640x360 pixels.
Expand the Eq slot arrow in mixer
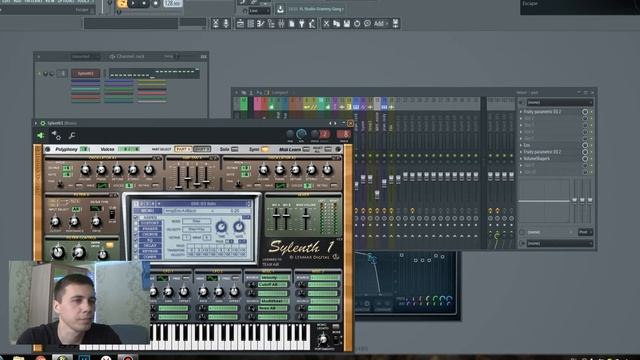pyautogui.click(x=521, y=145)
